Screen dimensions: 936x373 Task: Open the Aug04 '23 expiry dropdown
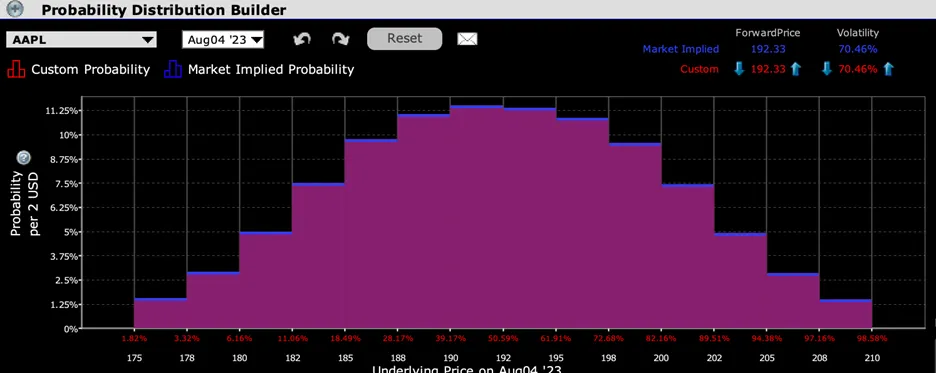pyautogui.click(x=223, y=40)
